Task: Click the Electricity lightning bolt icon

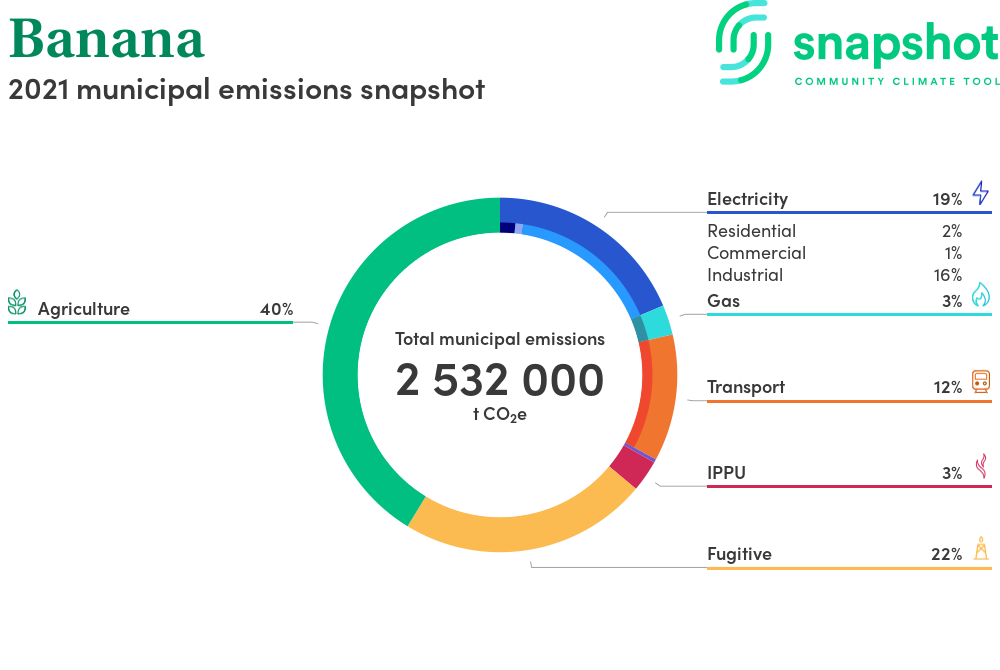Action: pyautogui.click(x=981, y=193)
